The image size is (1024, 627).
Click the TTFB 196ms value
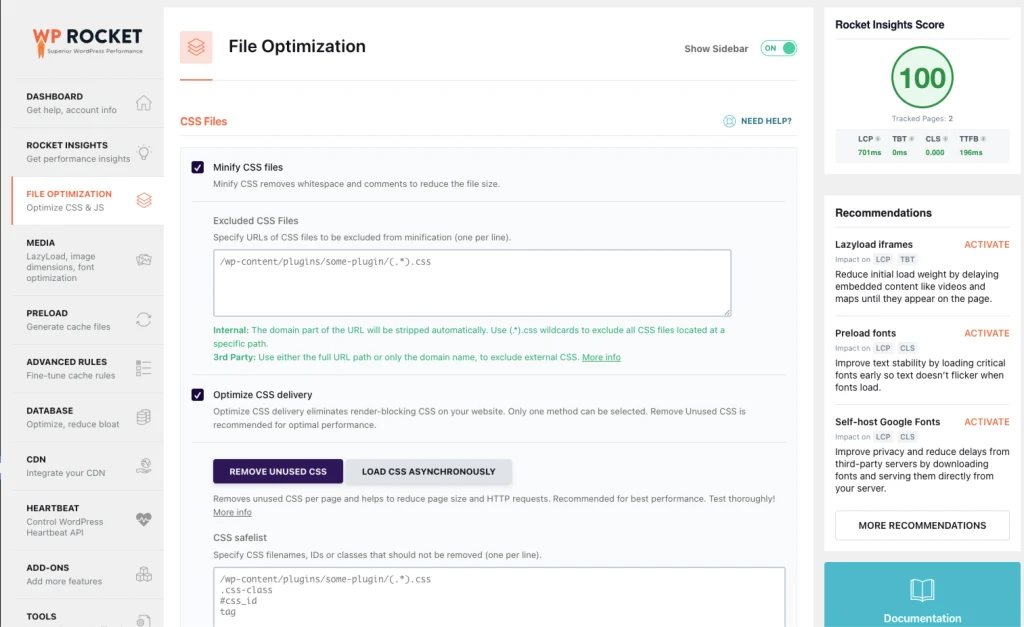click(970, 152)
